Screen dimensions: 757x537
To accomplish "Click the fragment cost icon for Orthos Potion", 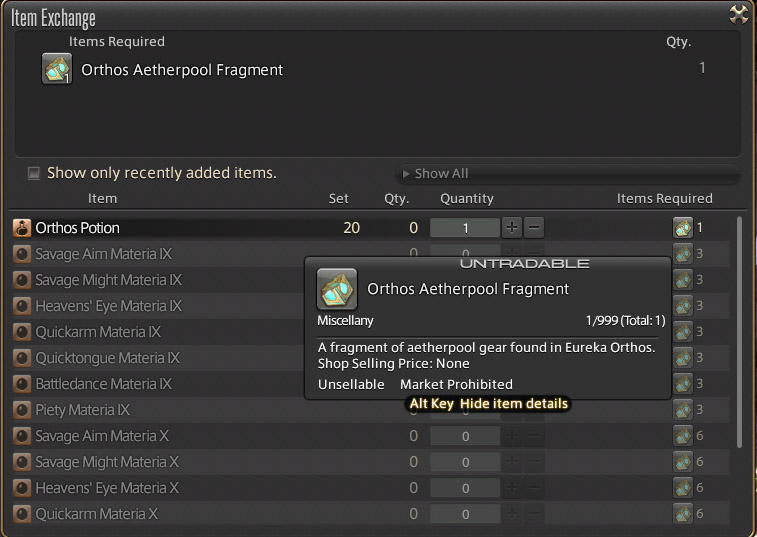I will [683, 228].
